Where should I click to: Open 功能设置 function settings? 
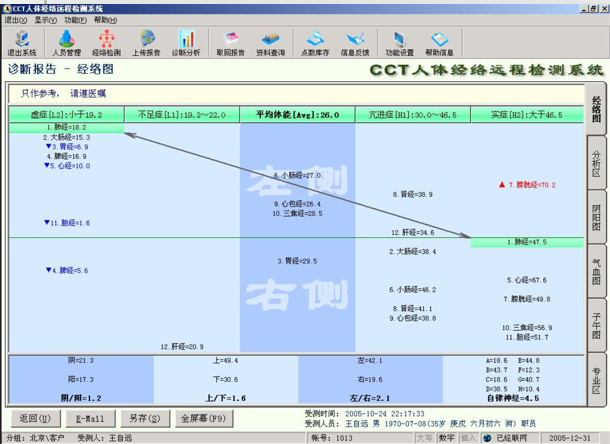400,42
